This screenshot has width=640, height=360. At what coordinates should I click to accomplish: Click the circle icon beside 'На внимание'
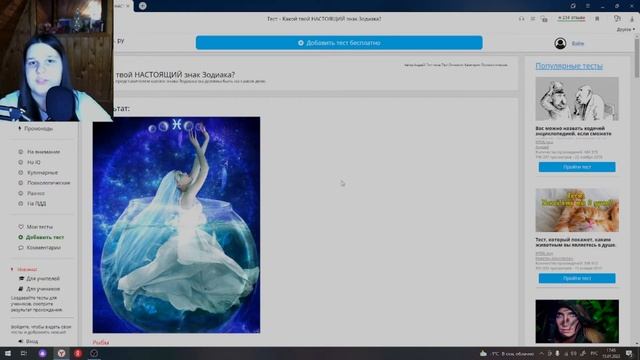21,152
